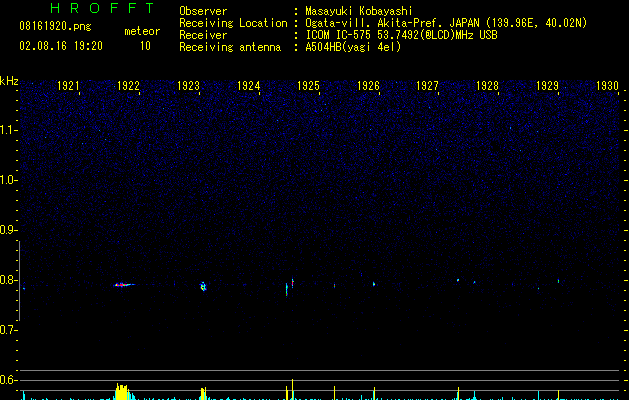Click the 0.9 kHz frequency label
Viewport: 629px width, 400px height.
coord(8,230)
